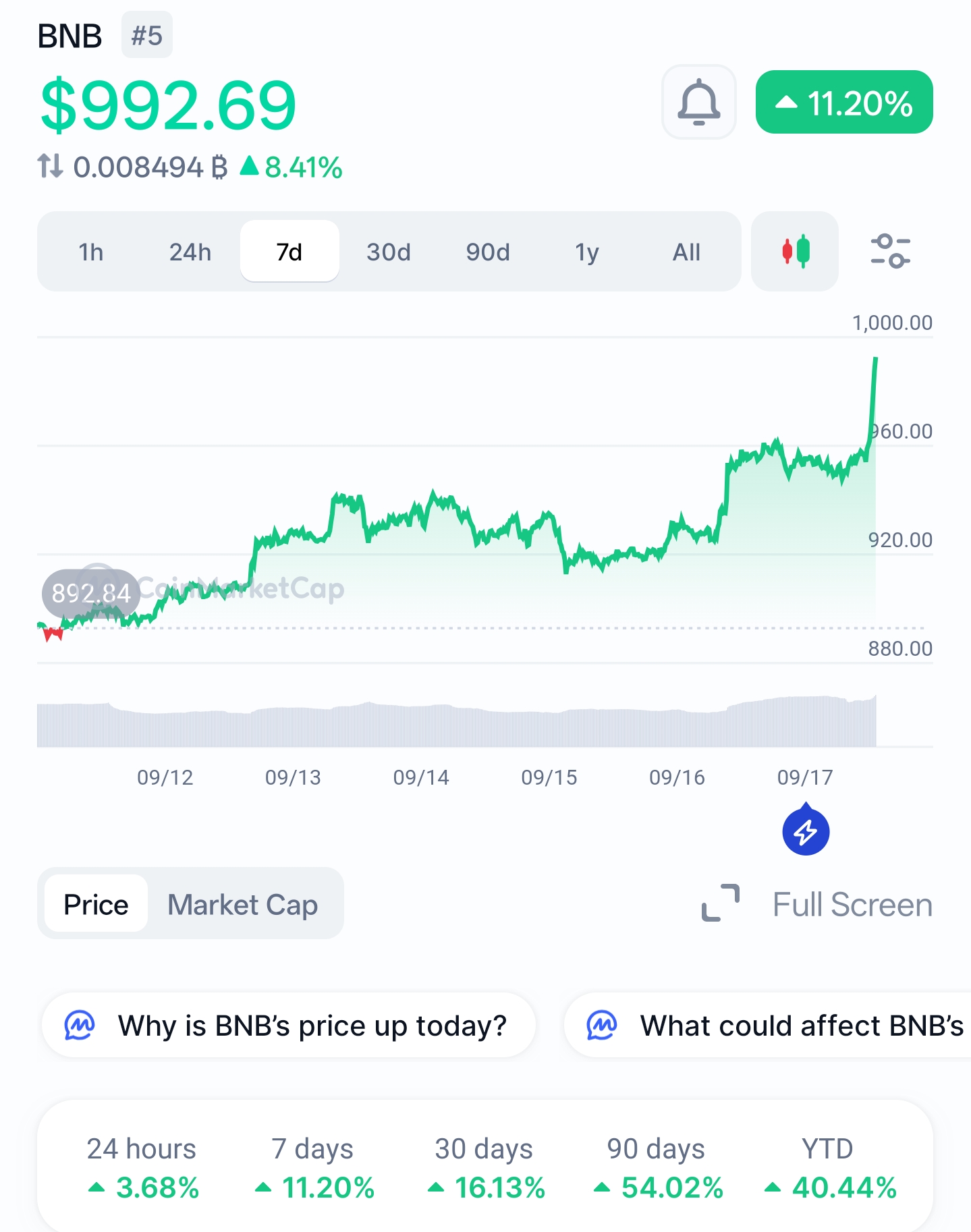
Task: Select the 24h timeframe
Action: [190, 252]
